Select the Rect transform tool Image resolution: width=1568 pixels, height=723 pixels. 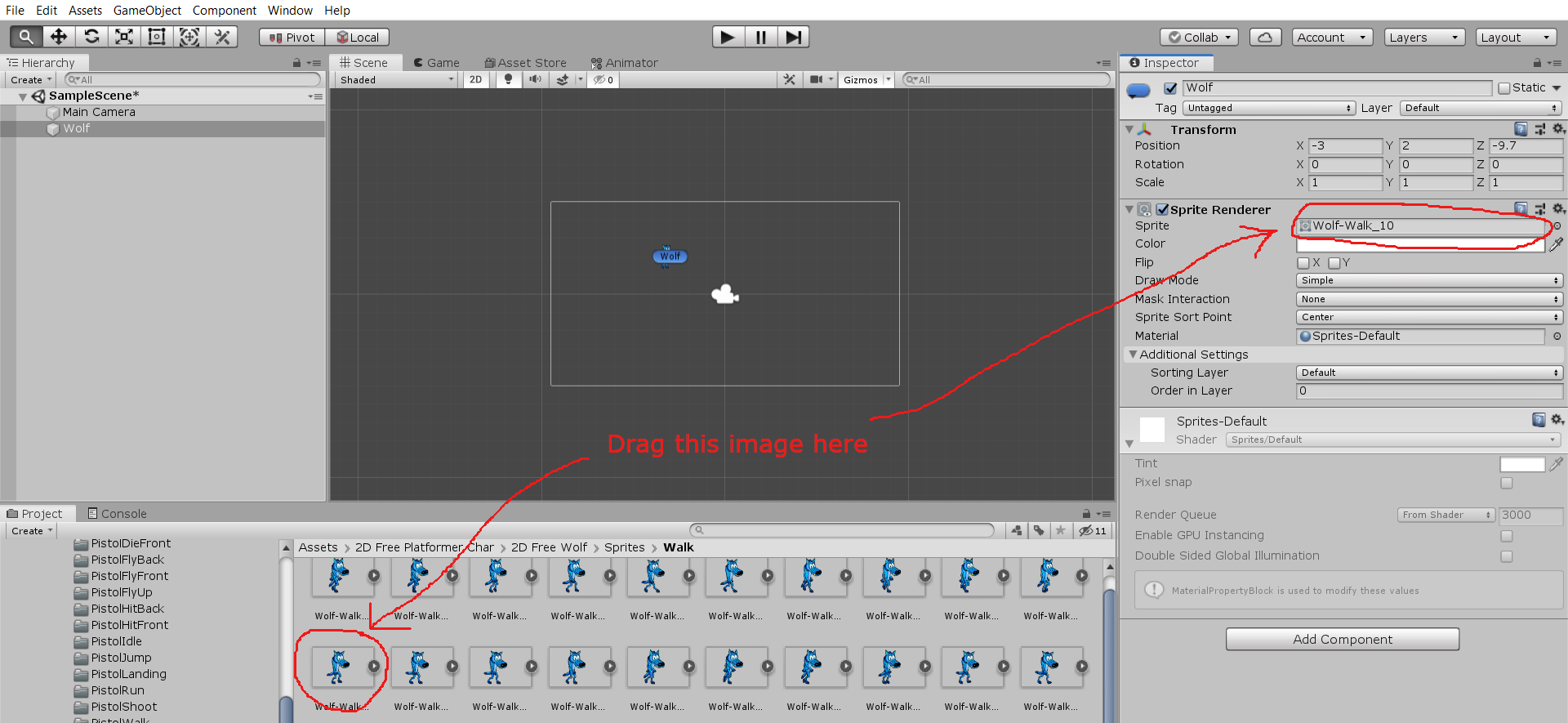click(157, 37)
